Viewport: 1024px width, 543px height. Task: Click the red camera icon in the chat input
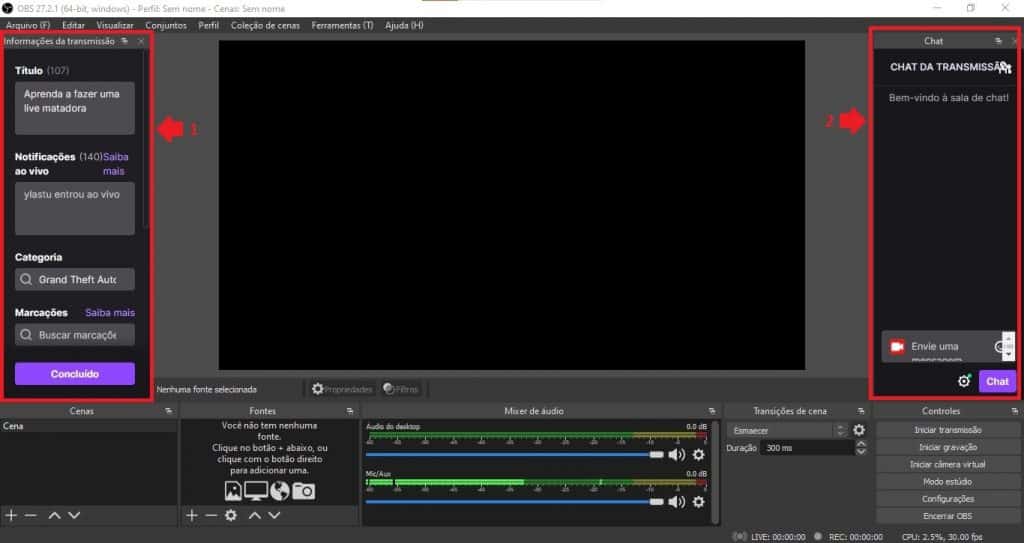898,346
